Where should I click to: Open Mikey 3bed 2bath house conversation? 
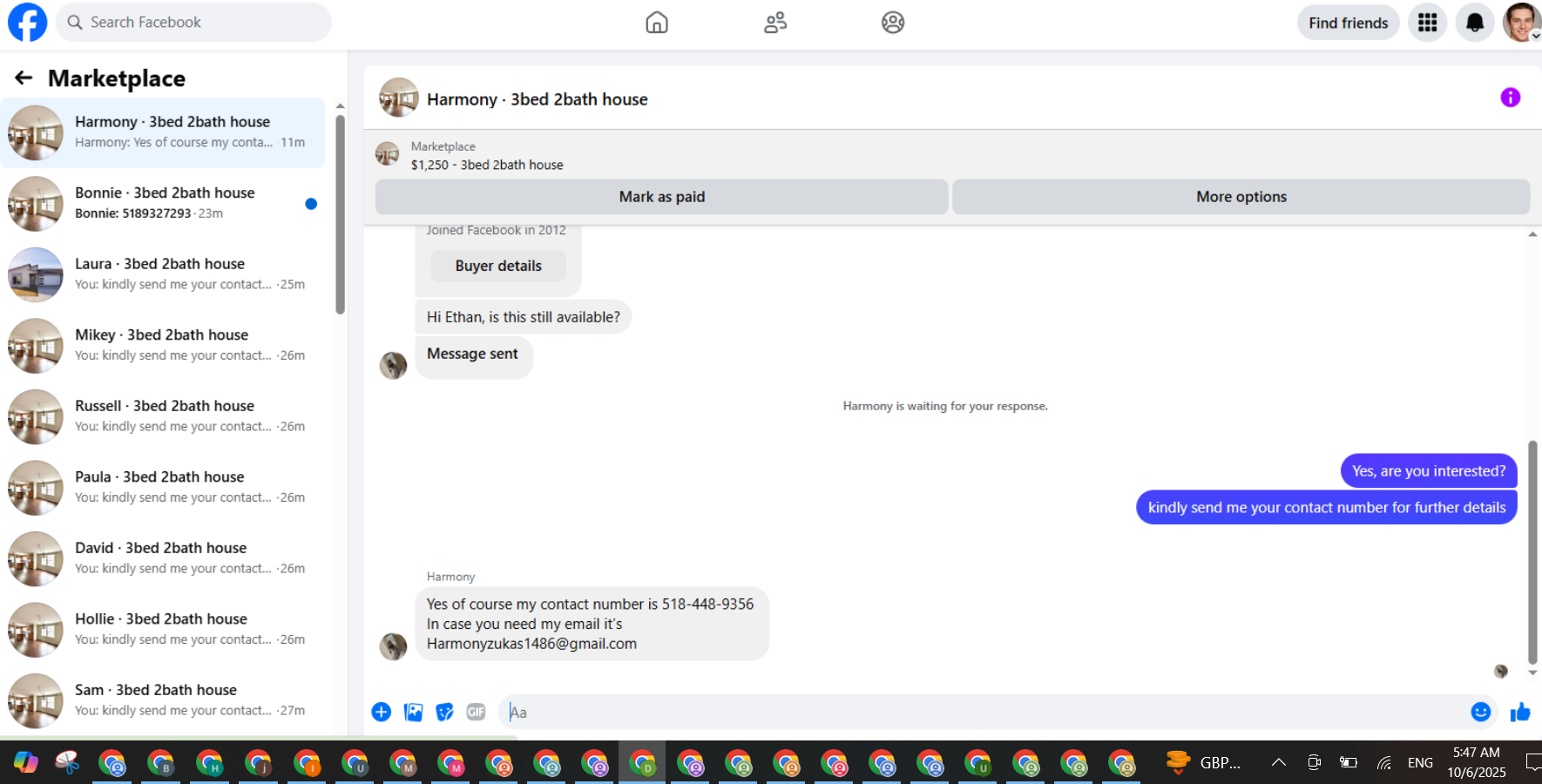click(x=162, y=346)
